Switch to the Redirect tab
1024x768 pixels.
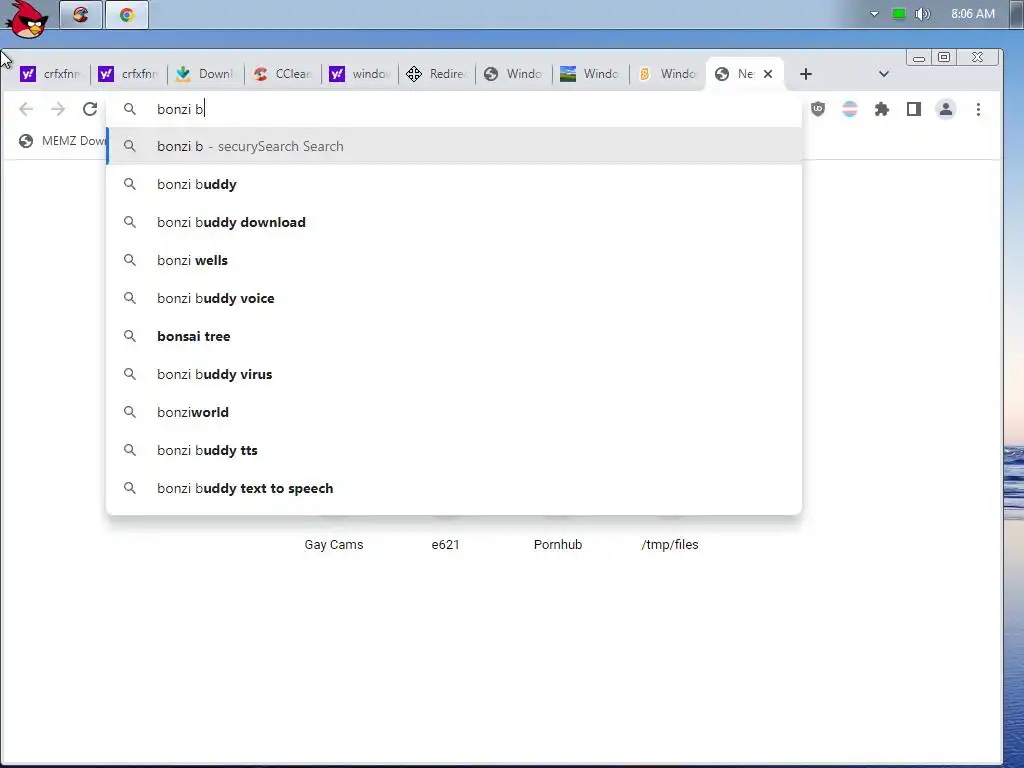click(436, 74)
